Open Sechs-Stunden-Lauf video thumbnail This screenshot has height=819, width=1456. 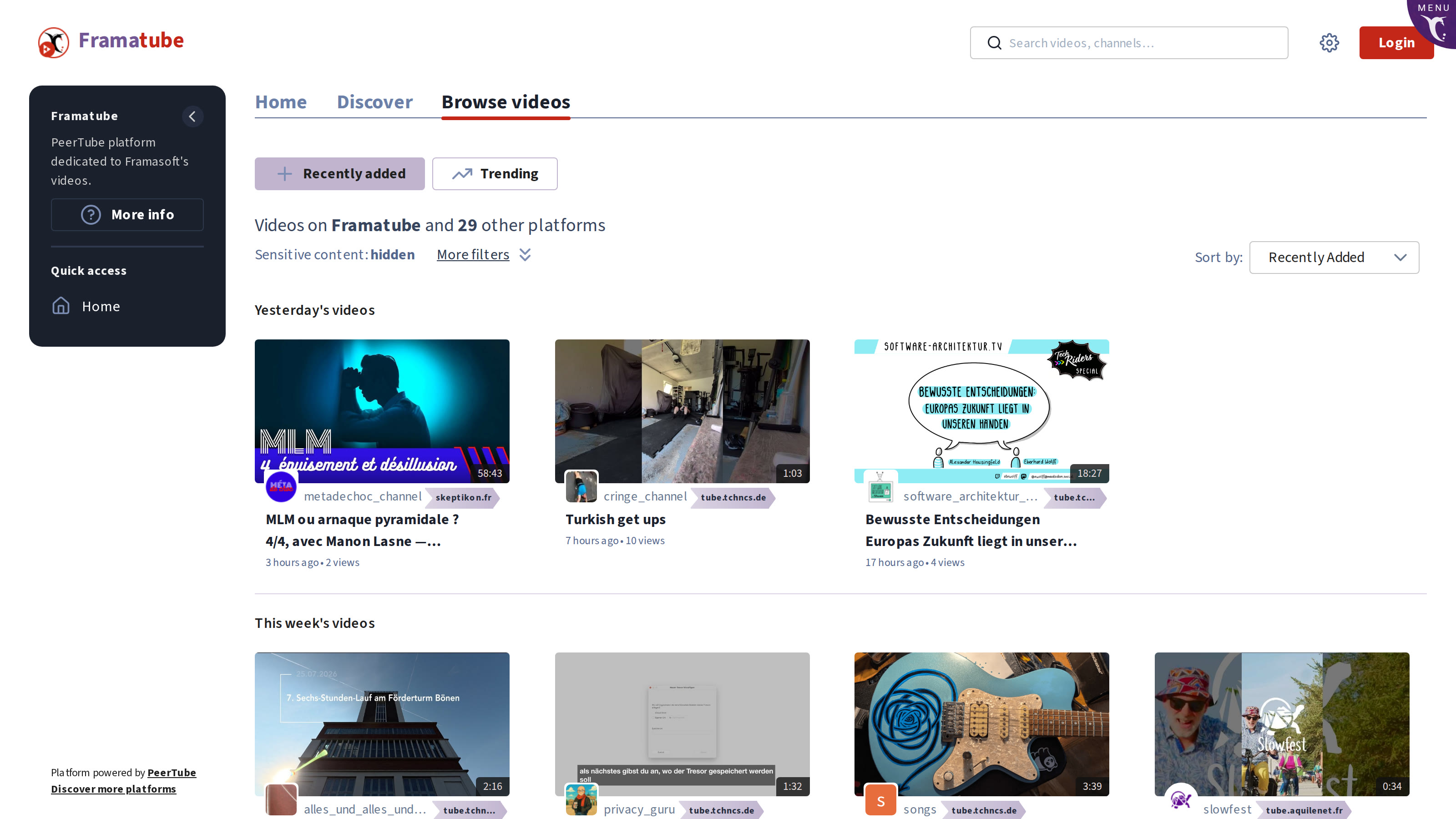[x=382, y=724]
